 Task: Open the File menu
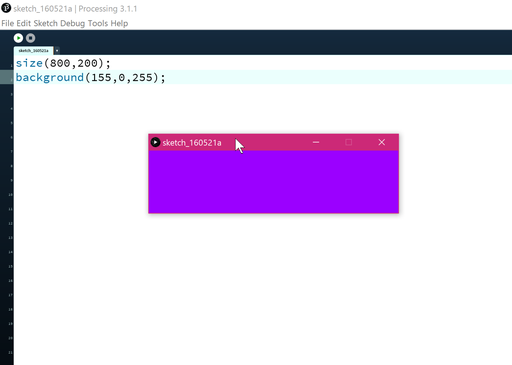tap(8, 23)
